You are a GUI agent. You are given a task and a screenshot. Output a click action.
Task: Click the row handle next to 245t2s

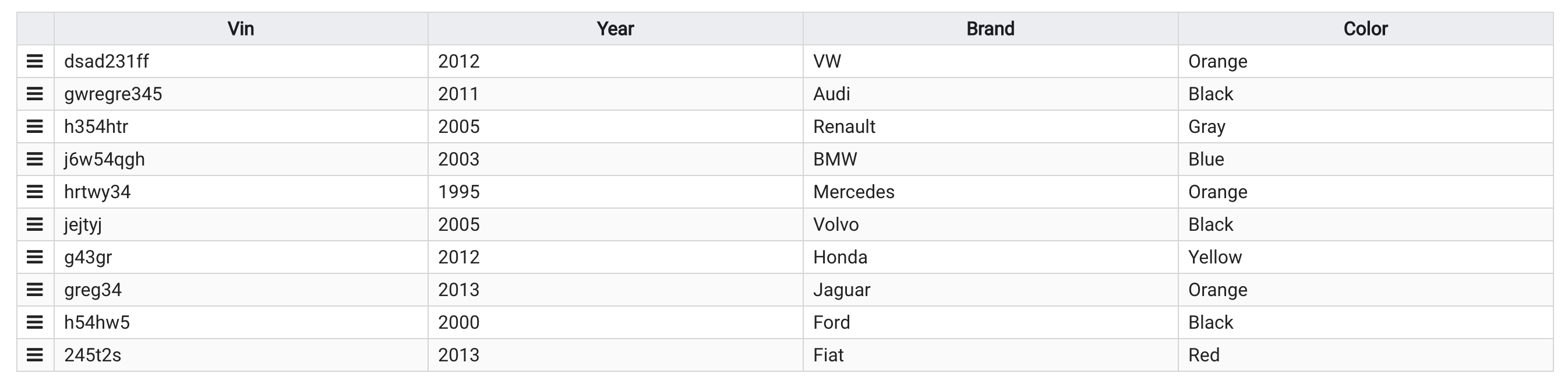(35, 355)
